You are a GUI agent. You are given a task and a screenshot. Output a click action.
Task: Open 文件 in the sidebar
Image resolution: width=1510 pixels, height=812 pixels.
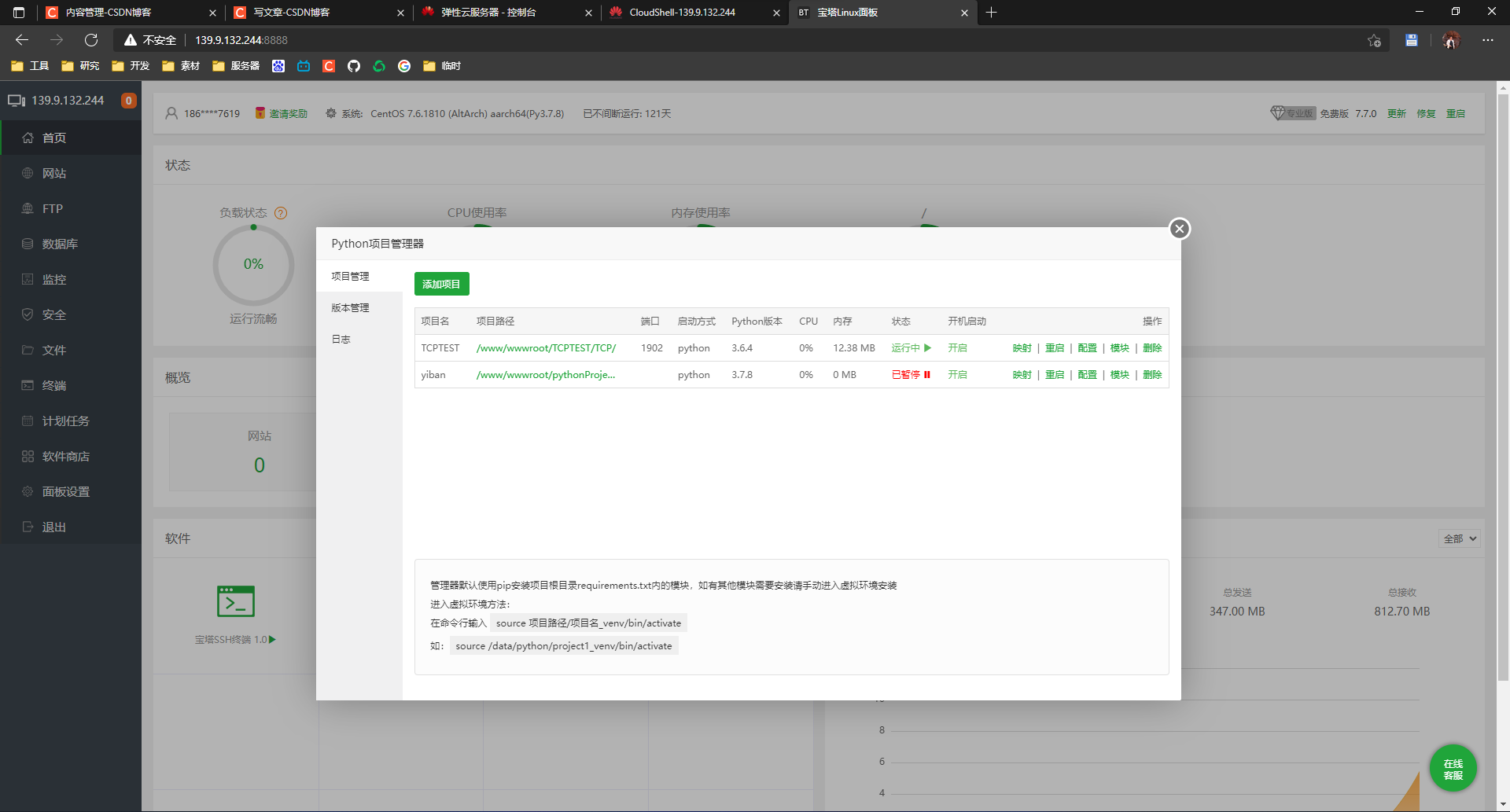click(x=71, y=350)
